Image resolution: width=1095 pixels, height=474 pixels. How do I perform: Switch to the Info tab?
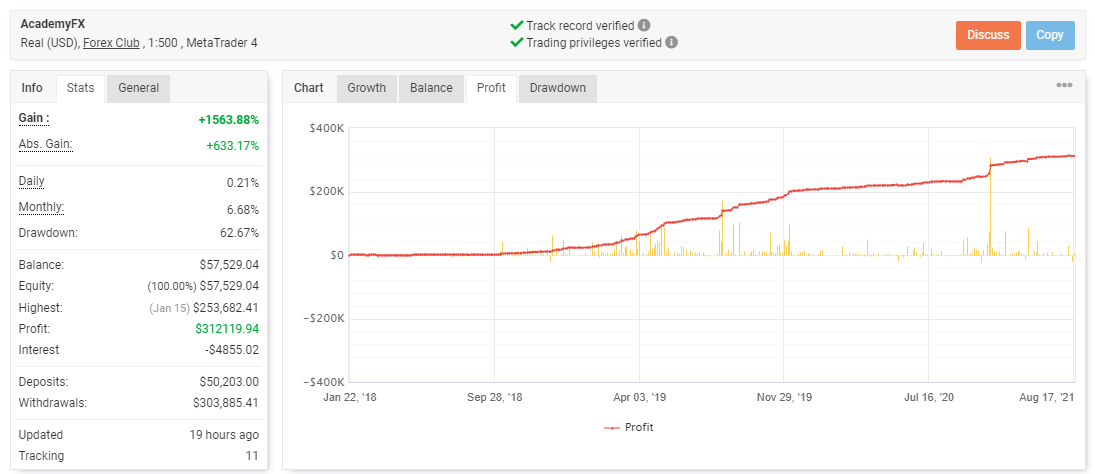pyautogui.click(x=32, y=88)
